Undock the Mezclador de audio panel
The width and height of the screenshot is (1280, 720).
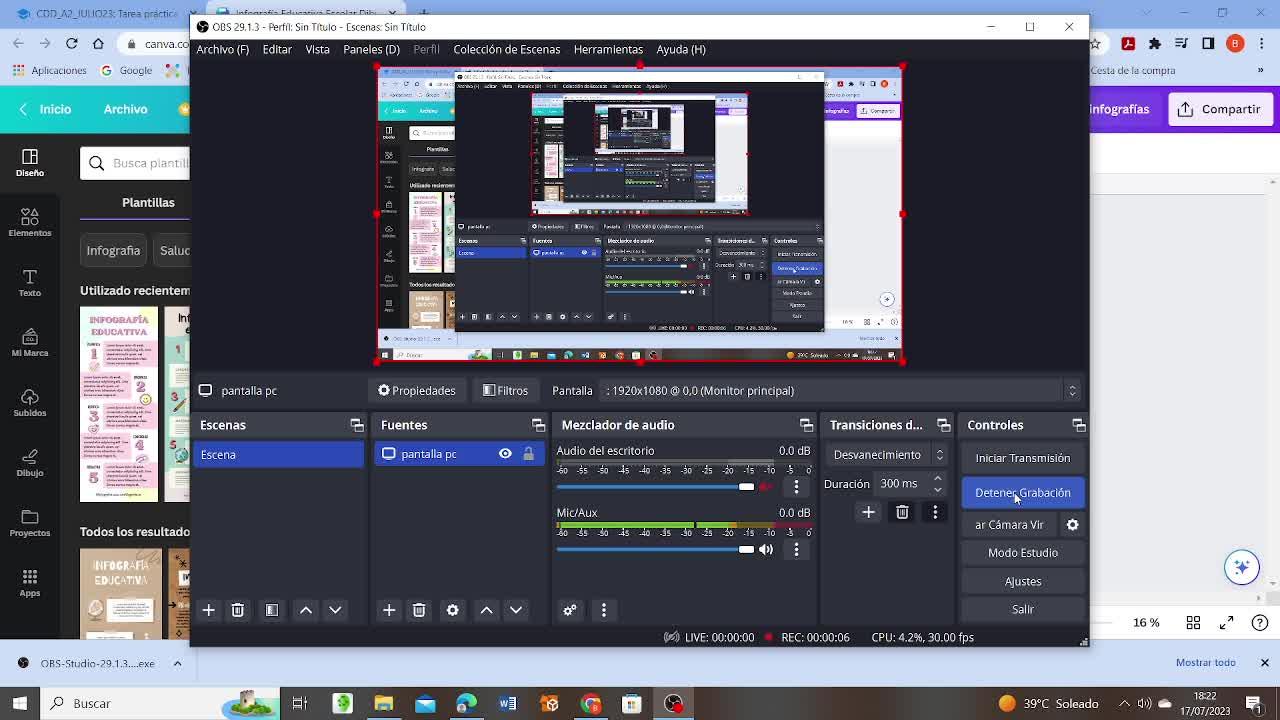click(x=806, y=425)
